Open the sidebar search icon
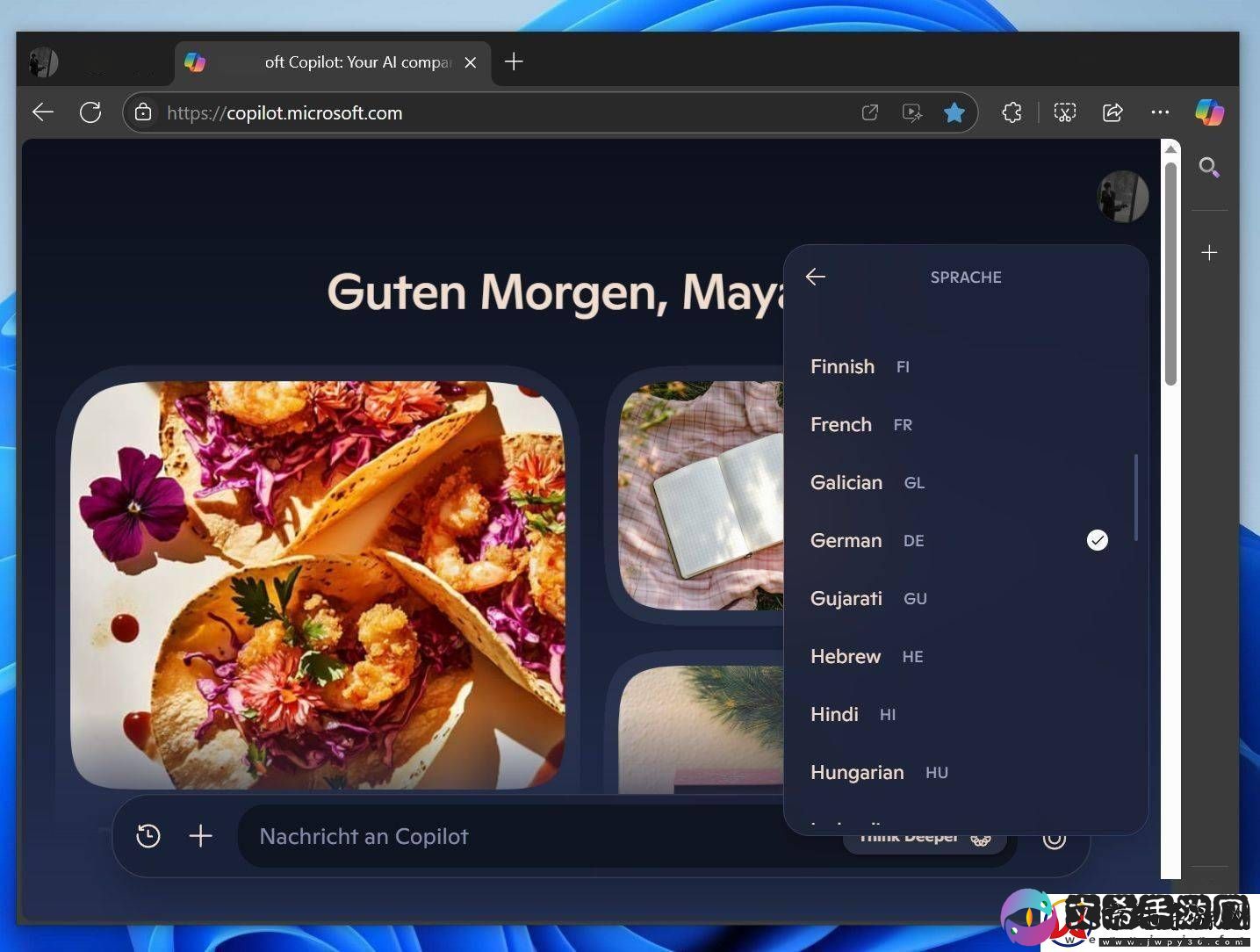 click(1209, 167)
